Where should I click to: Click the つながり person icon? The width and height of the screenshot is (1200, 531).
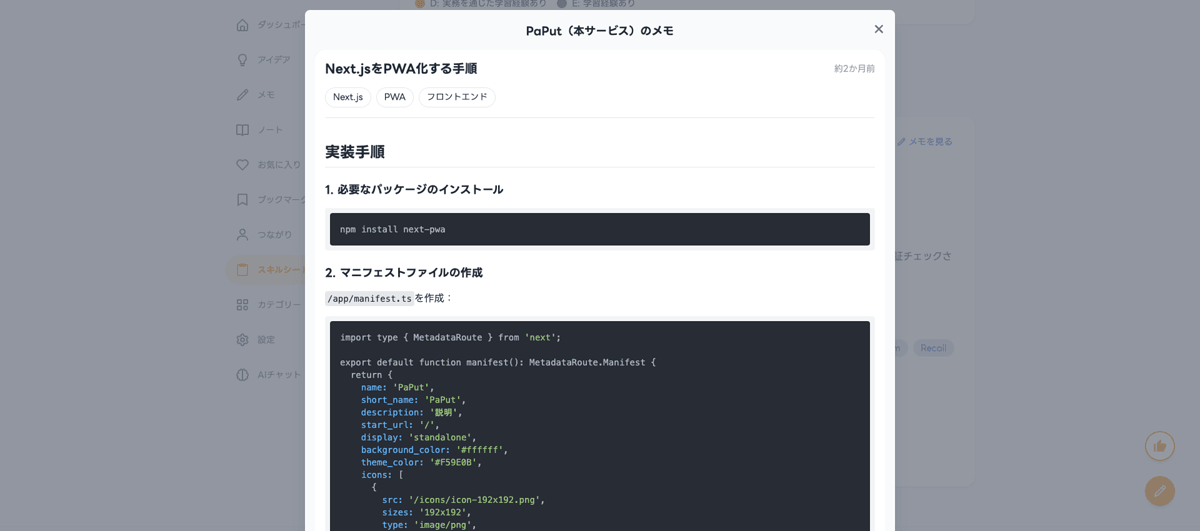(242, 234)
